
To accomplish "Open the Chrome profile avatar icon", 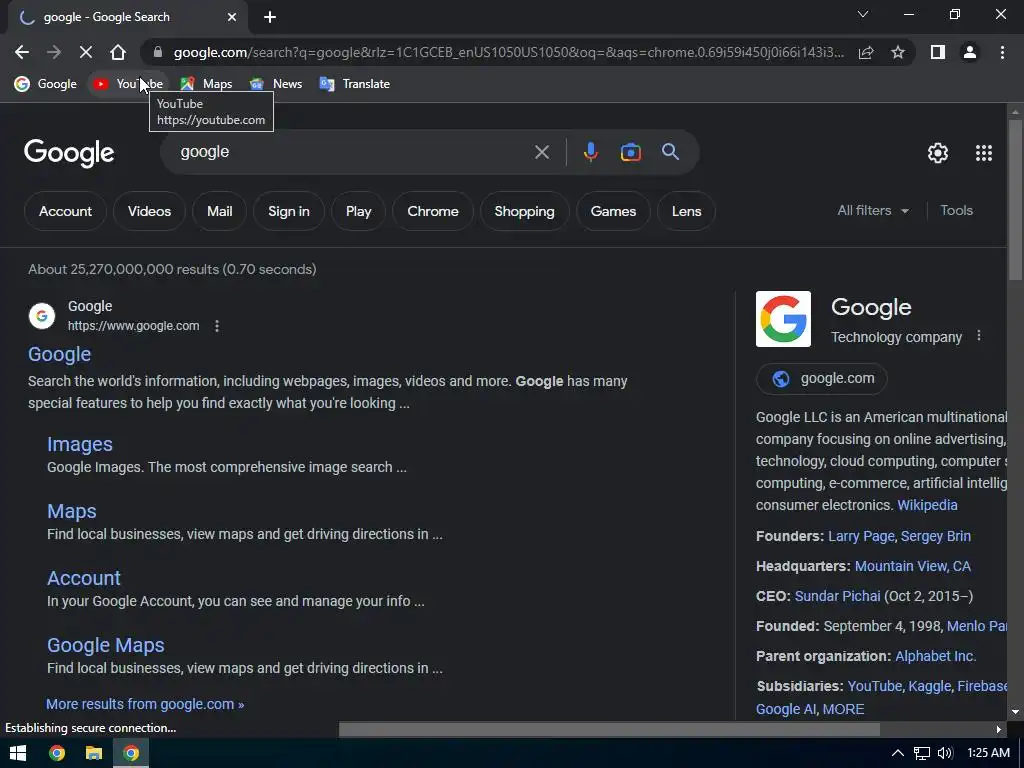I will click(x=970, y=52).
